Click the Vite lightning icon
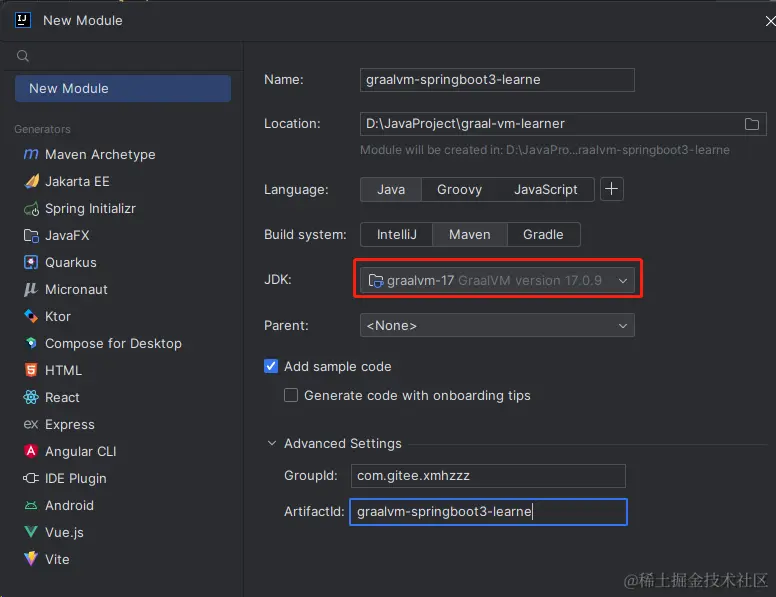This screenshot has width=776, height=597. pos(31,558)
